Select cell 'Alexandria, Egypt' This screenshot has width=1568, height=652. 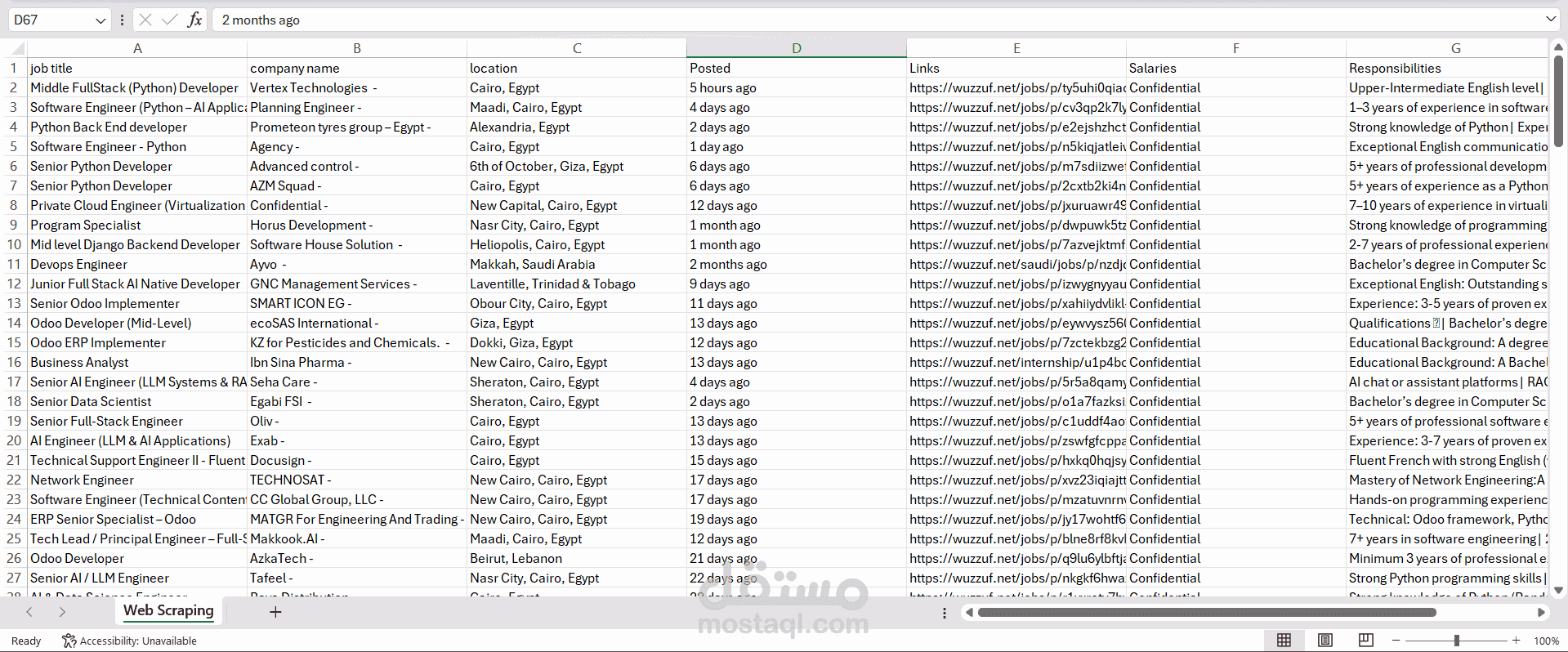[x=577, y=127]
